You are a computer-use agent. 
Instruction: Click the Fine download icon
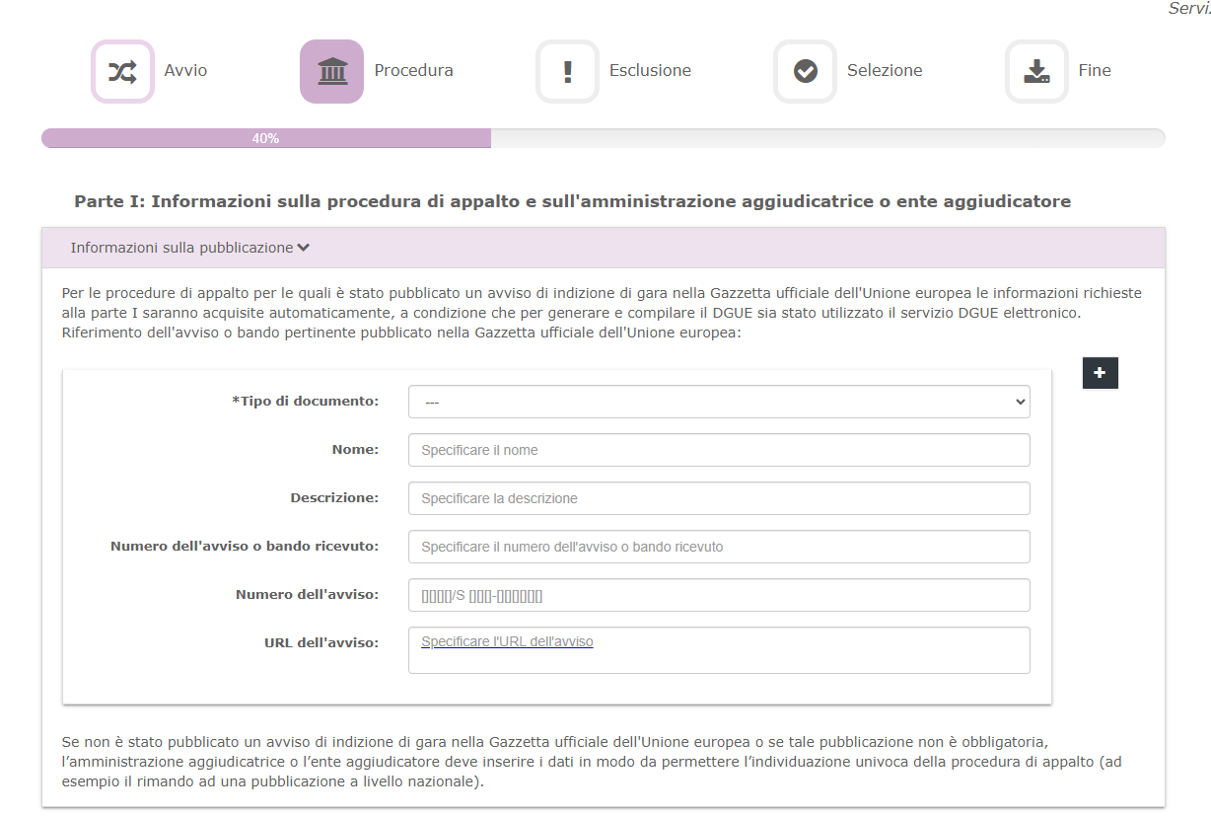(x=1036, y=71)
